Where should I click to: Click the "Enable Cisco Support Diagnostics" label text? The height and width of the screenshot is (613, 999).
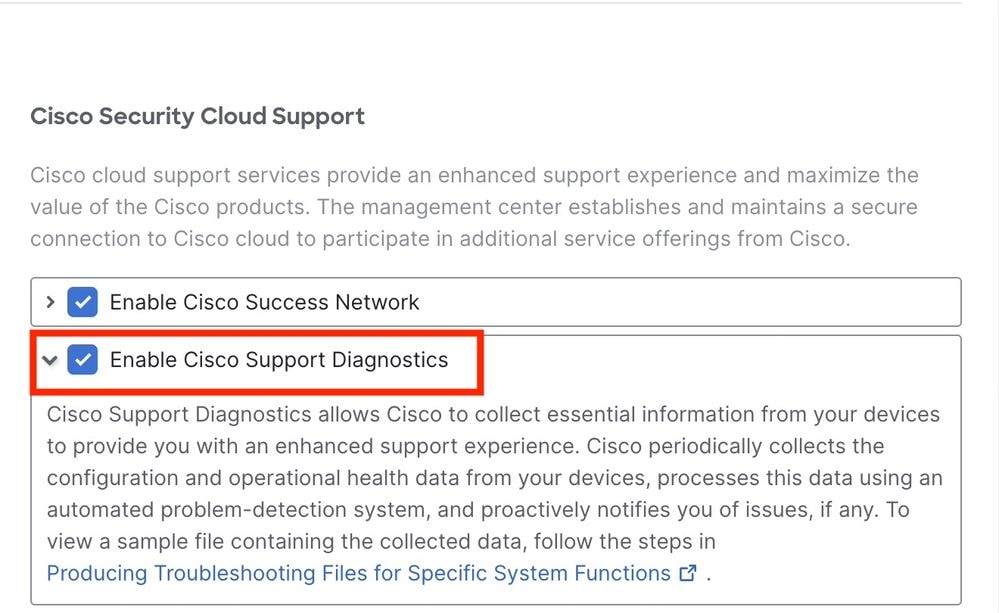pyautogui.click(x=278, y=360)
